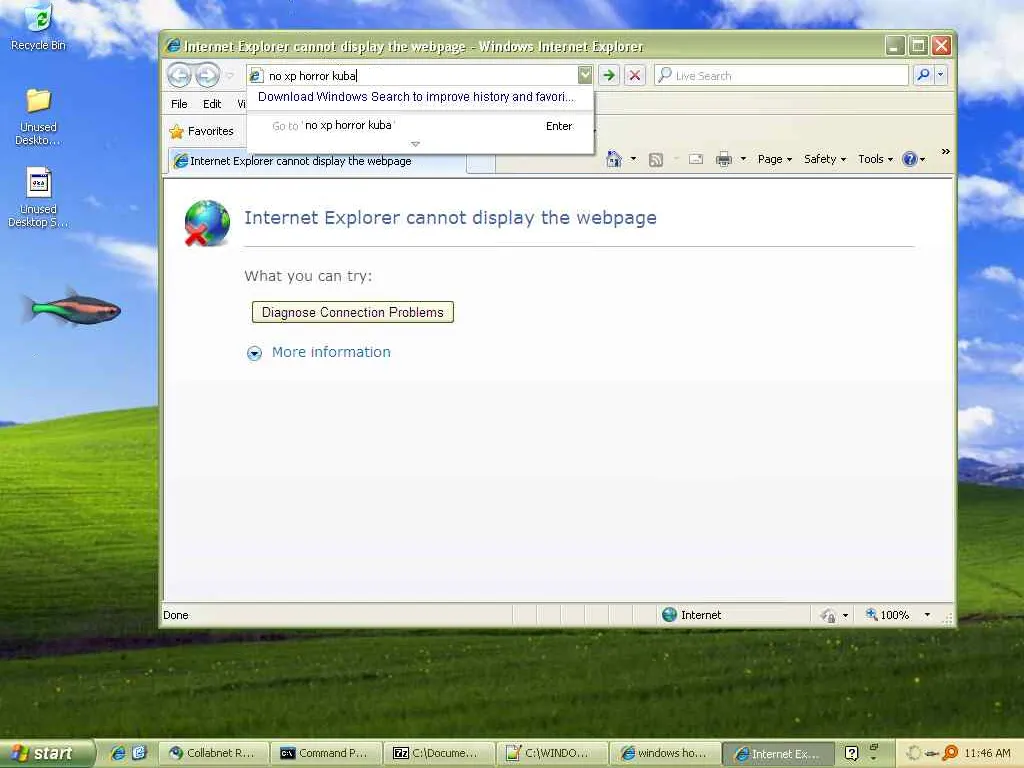This screenshot has height=768, width=1024.
Task: Open the recent pages dropdown beside Forward
Action: tap(230, 76)
